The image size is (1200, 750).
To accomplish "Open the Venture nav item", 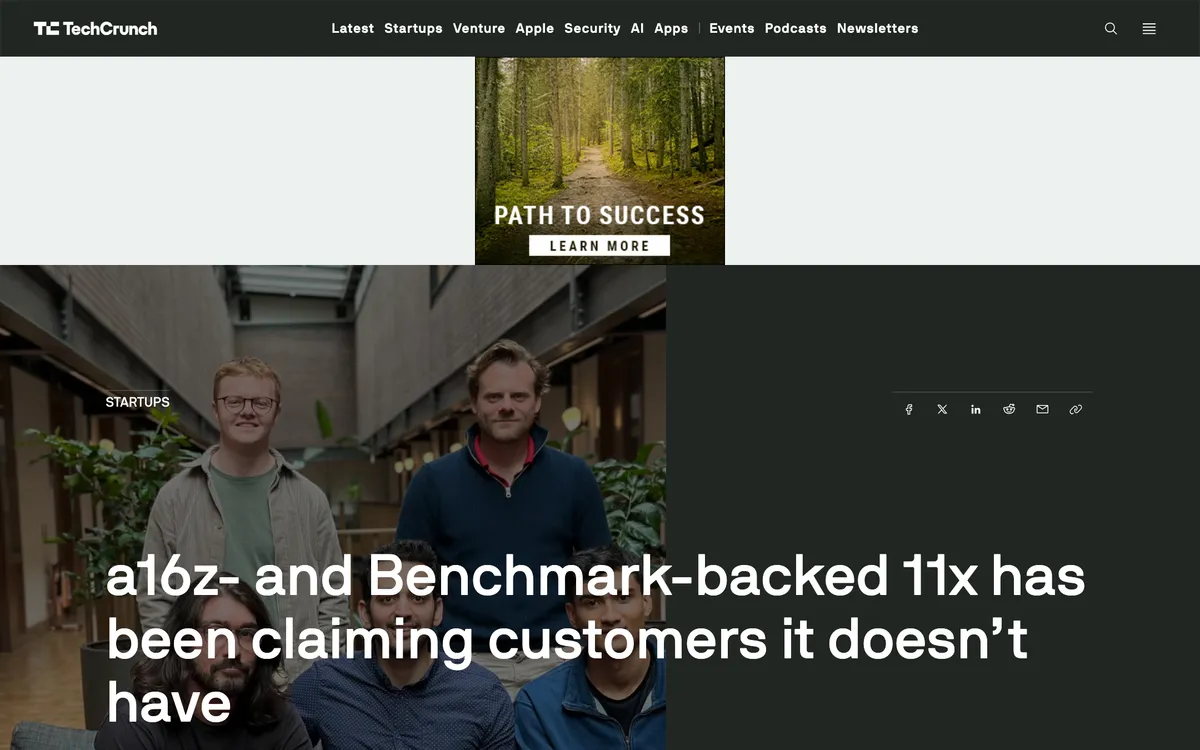I will tap(479, 28).
